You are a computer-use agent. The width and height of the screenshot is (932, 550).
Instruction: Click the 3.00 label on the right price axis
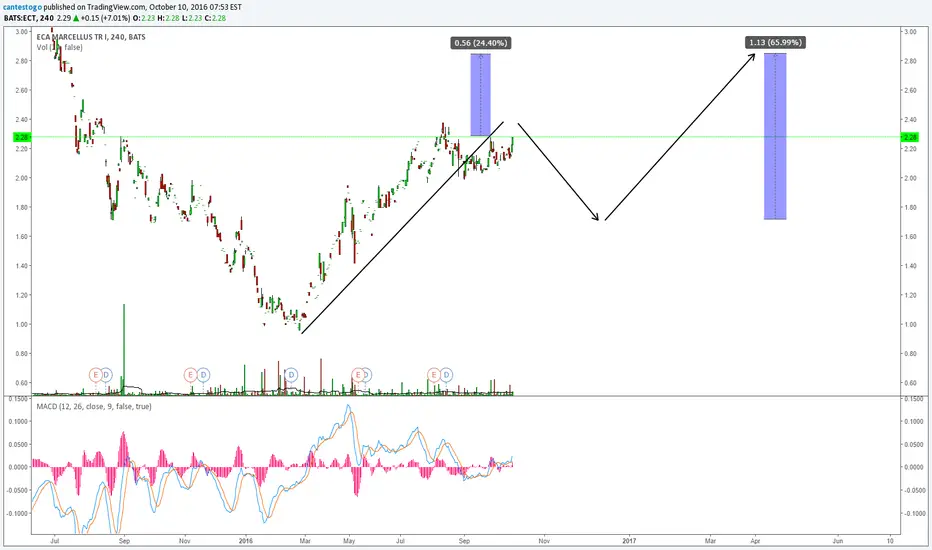910,32
